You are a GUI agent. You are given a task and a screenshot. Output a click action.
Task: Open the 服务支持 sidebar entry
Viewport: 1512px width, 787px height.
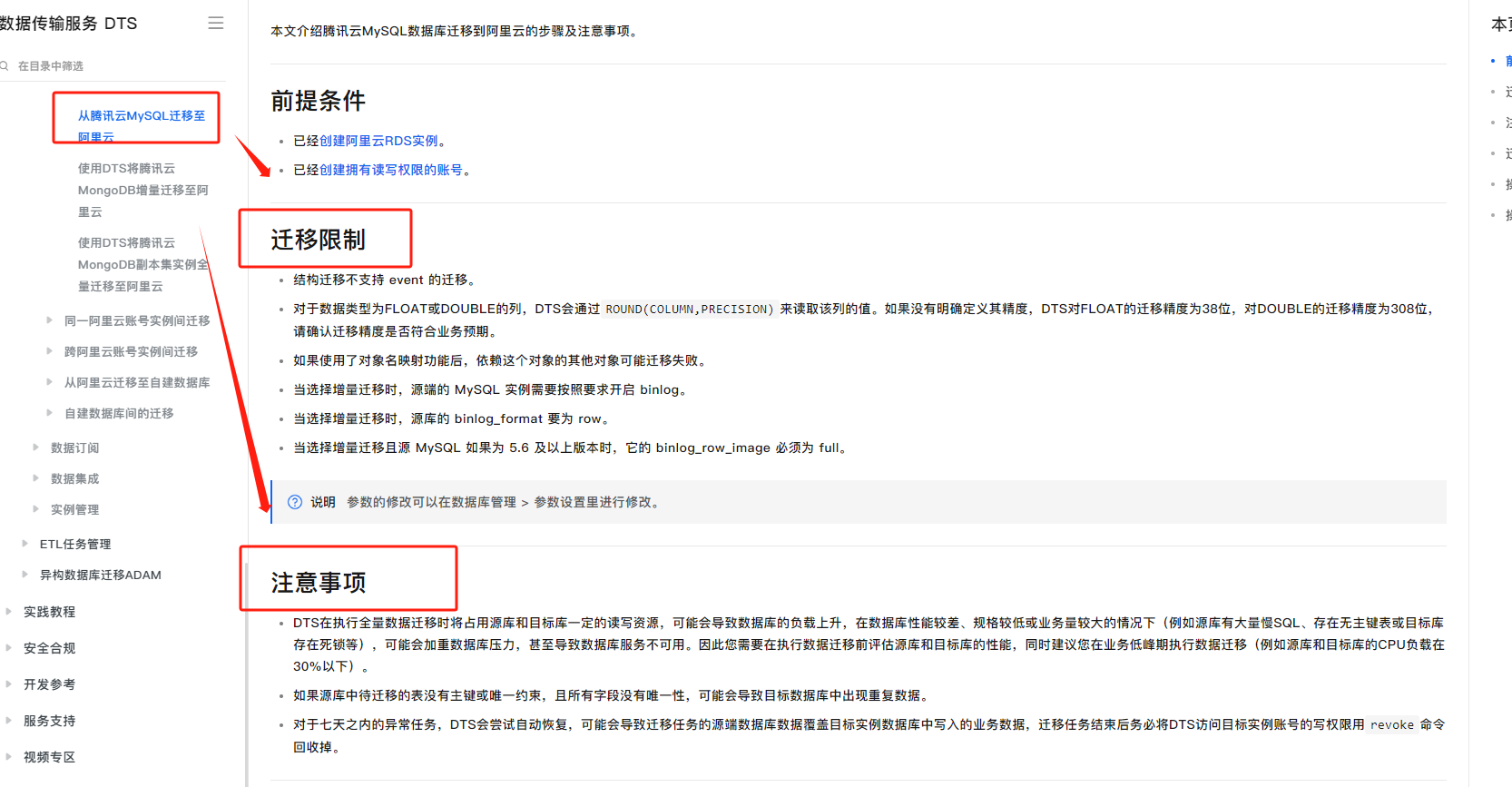pyautogui.click(x=50, y=721)
